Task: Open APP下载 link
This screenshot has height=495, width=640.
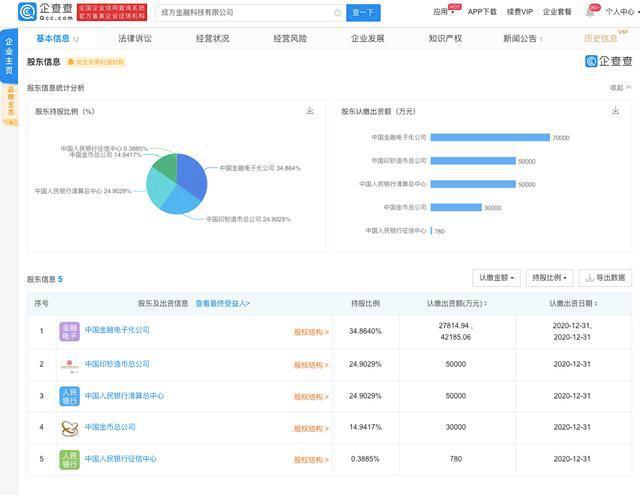Action: (x=482, y=12)
